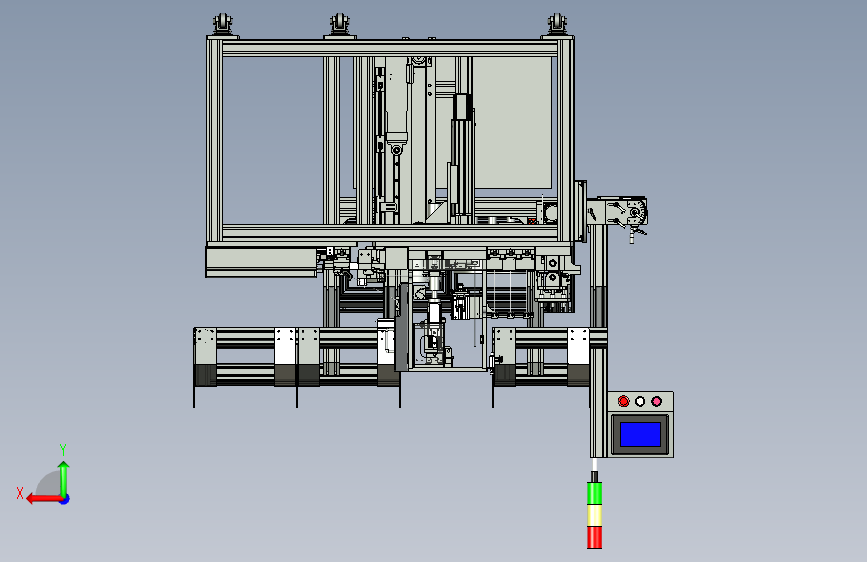Image resolution: width=867 pixels, height=562 pixels.
Task: Select the rightmost caster wheel atop frame
Action: point(557,24)
